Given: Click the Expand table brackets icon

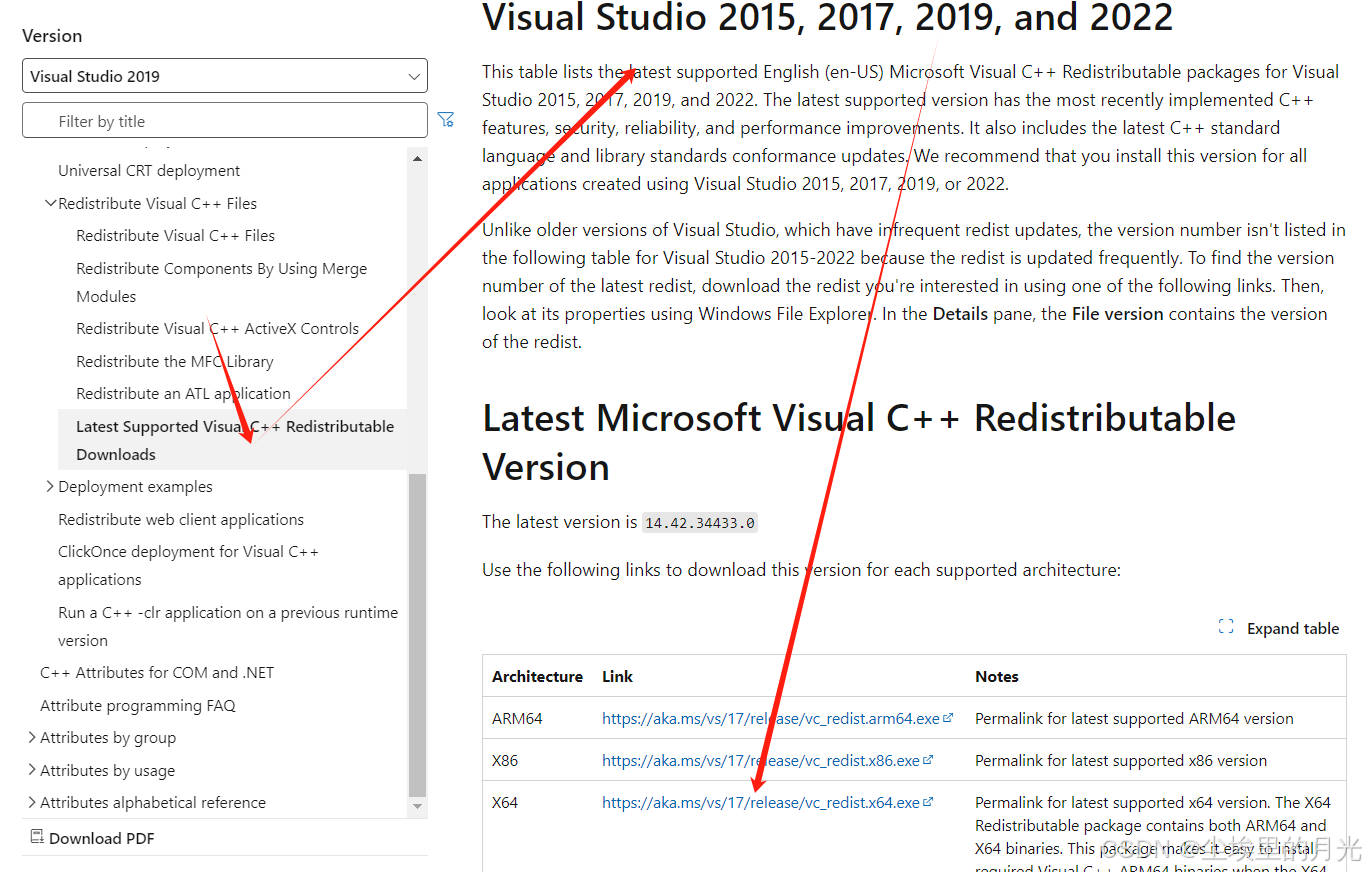Looking at the screenshot, I should click(x=1226, y=627).
